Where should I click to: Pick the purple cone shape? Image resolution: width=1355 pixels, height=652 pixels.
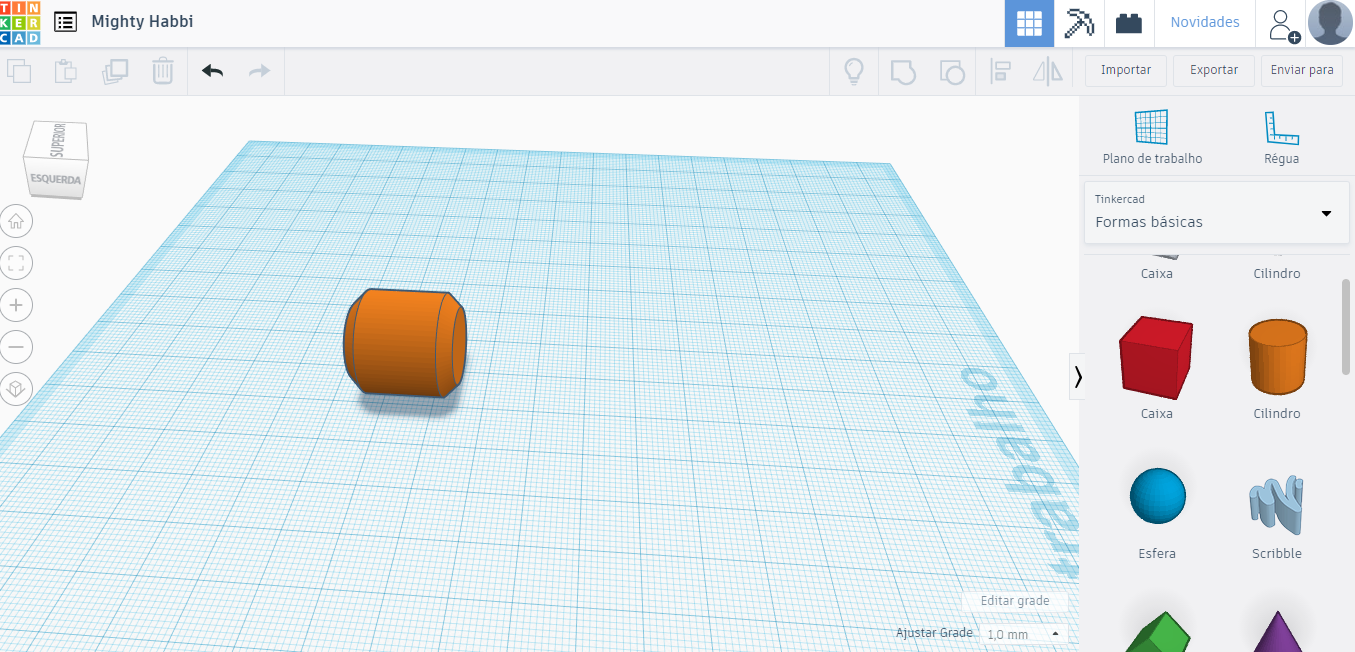[x=1277, y=632]
